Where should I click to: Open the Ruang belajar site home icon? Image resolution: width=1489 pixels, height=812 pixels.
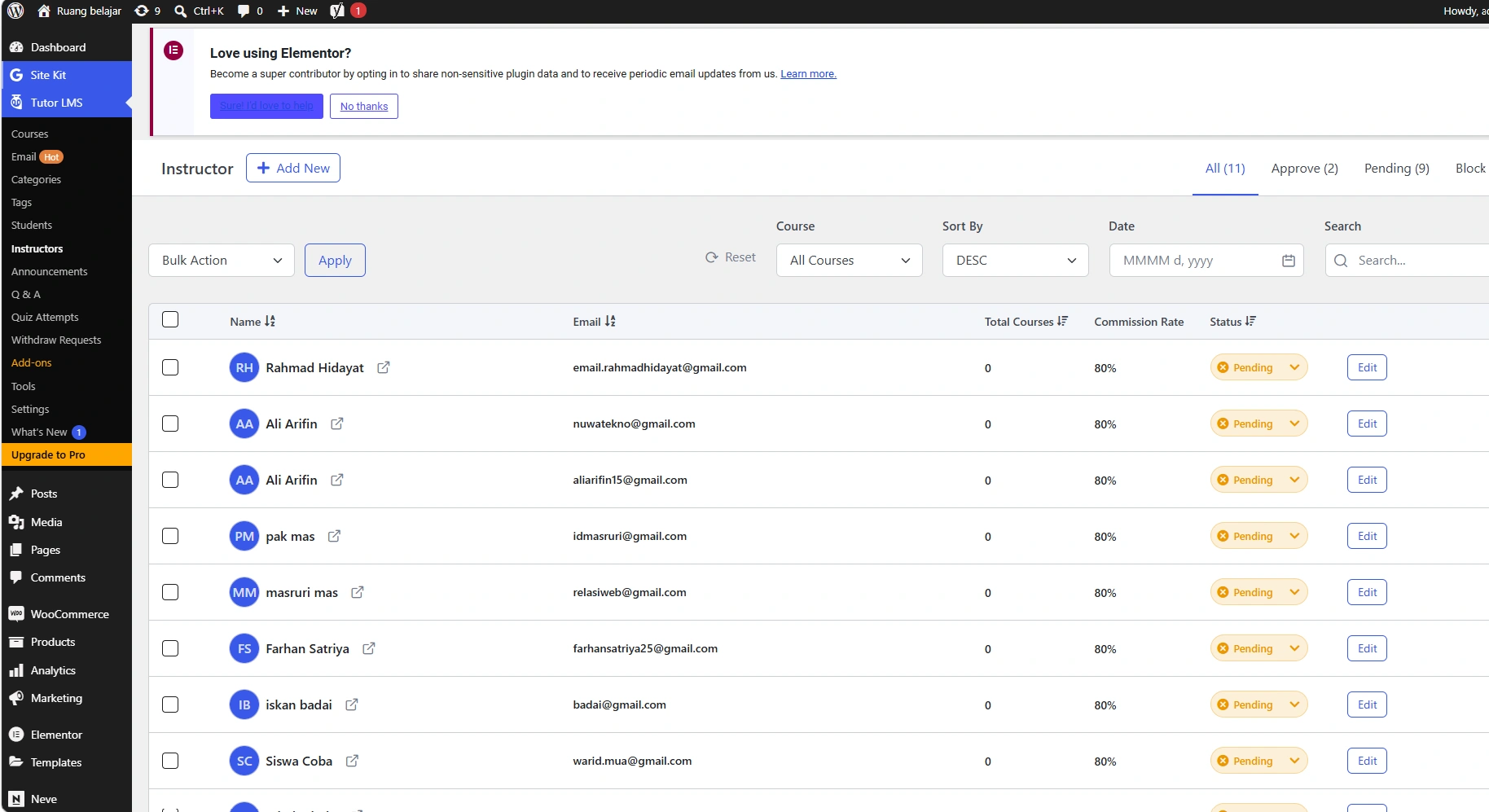[44, 11]
